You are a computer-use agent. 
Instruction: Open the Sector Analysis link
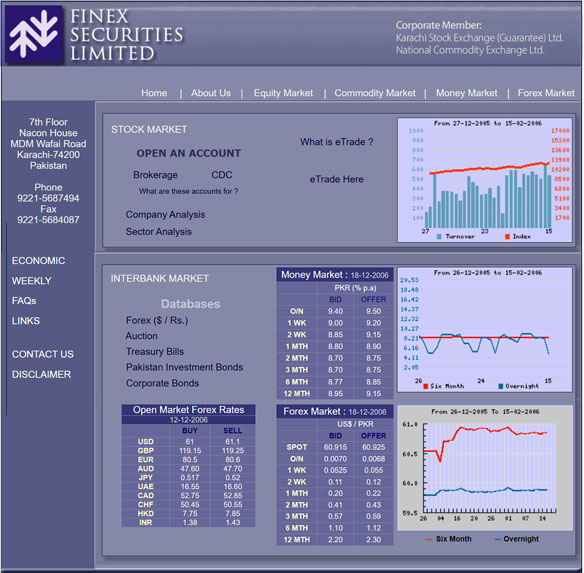point(159,232)
